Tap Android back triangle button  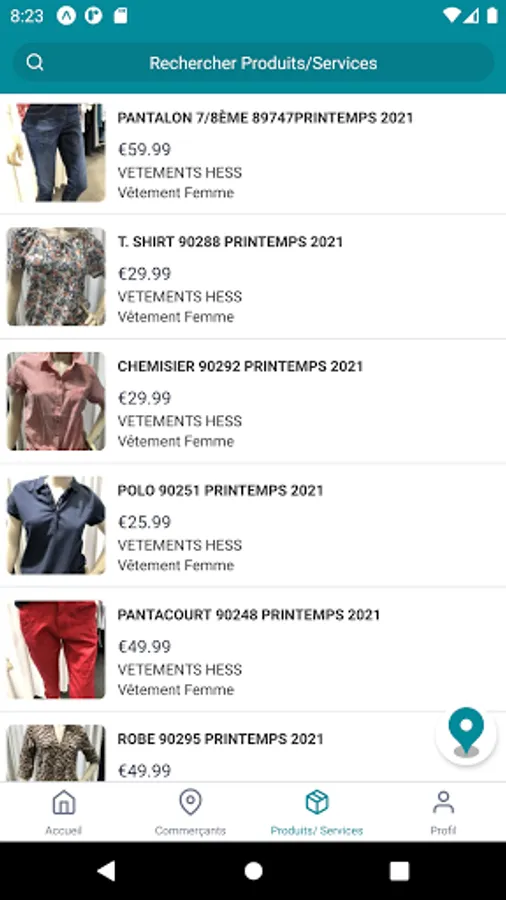tap(106, 871)
